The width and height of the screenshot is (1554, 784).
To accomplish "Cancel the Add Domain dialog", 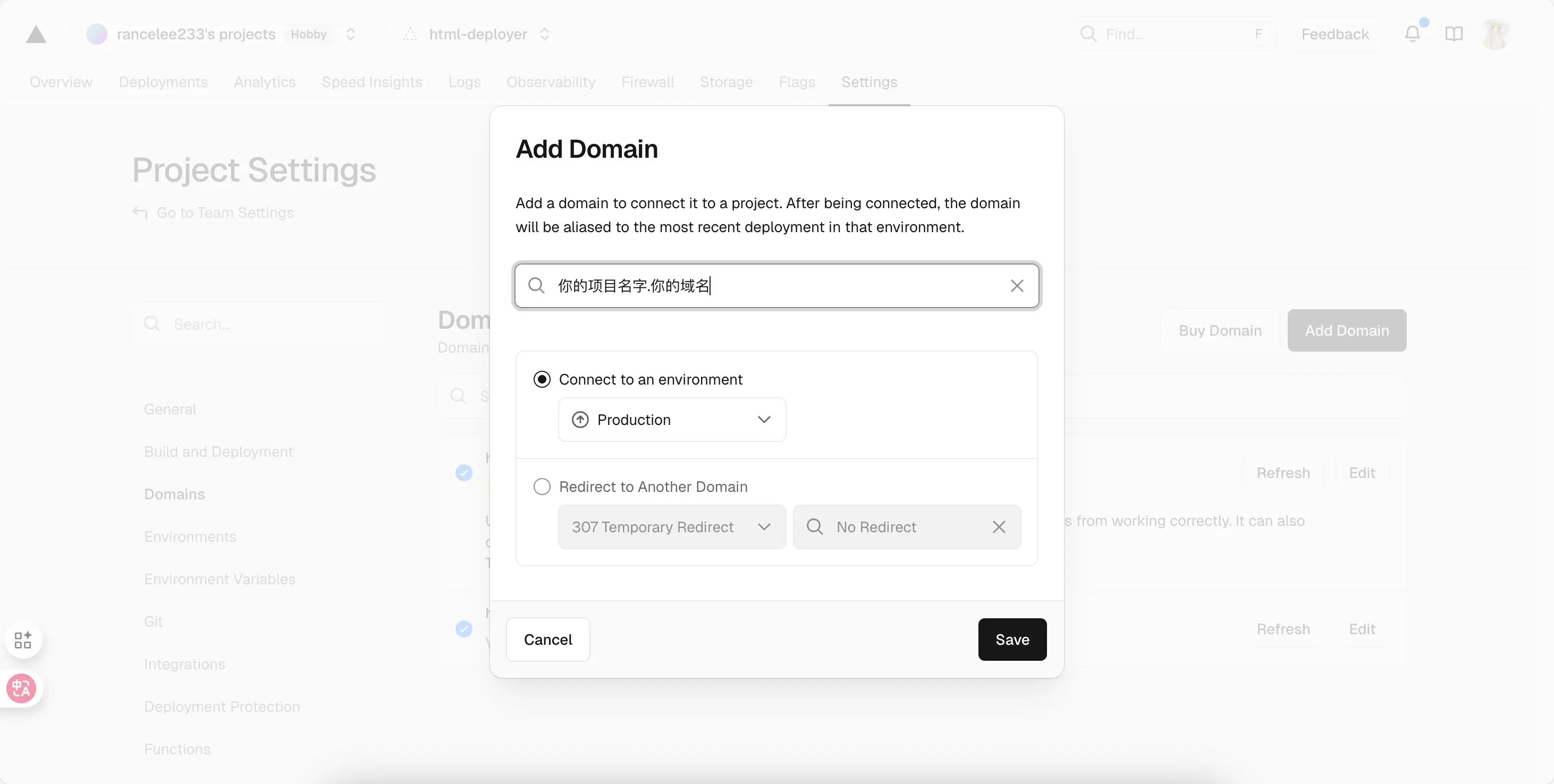I will (547, 640).
